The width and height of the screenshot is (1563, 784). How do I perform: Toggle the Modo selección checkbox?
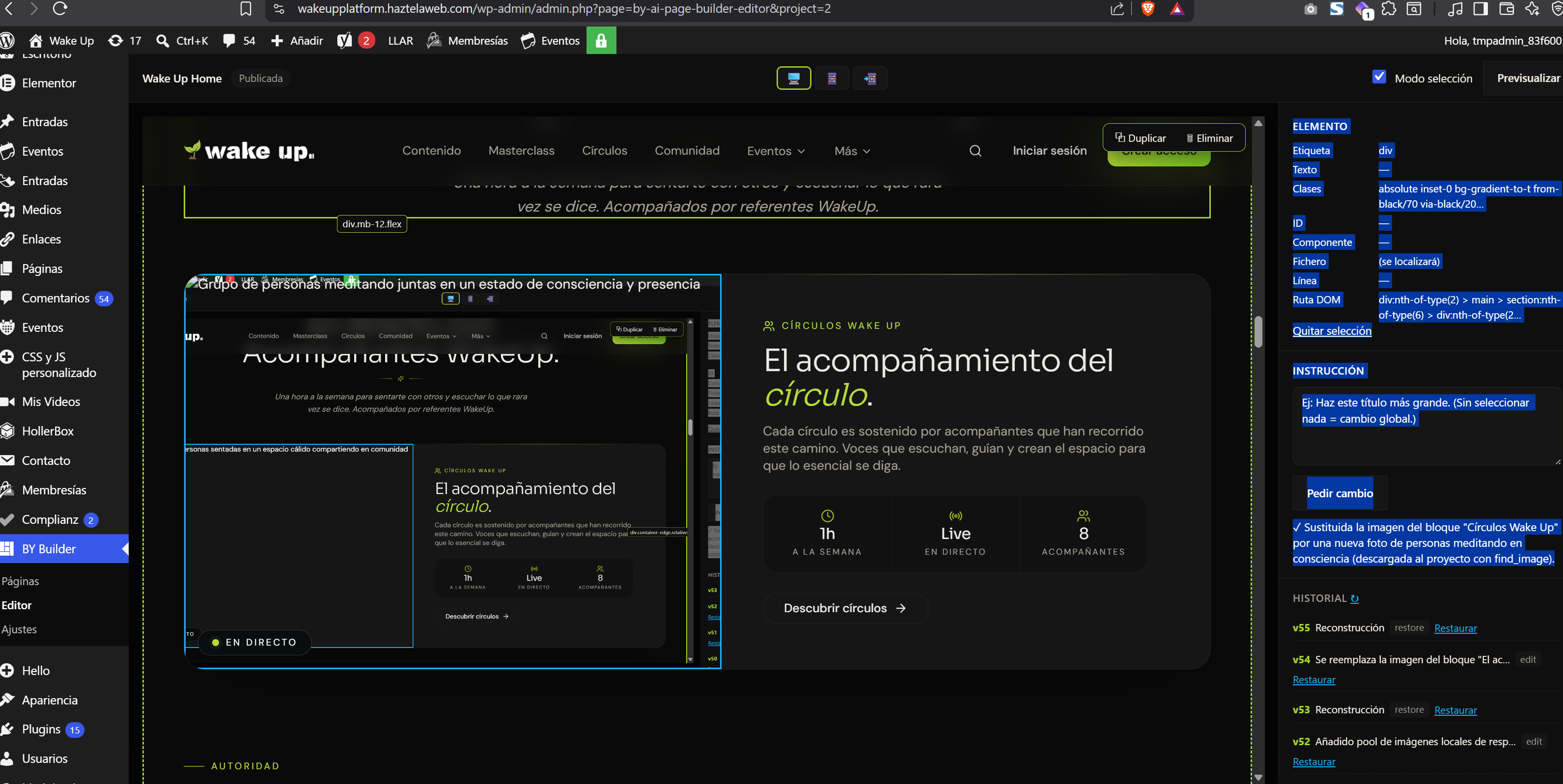point(1379,77)
